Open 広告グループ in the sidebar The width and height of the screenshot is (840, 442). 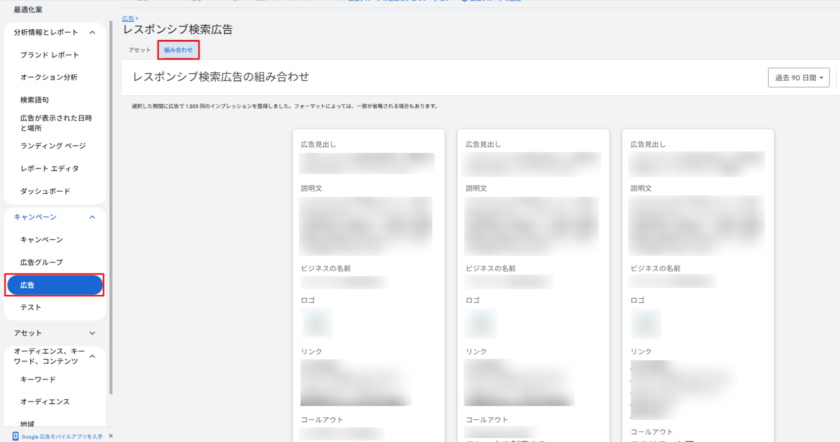[41, 262]
